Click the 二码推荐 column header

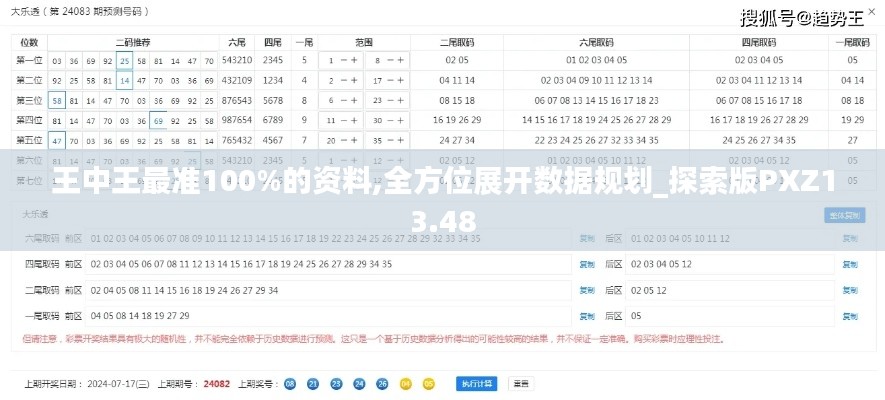click(133, 42)
